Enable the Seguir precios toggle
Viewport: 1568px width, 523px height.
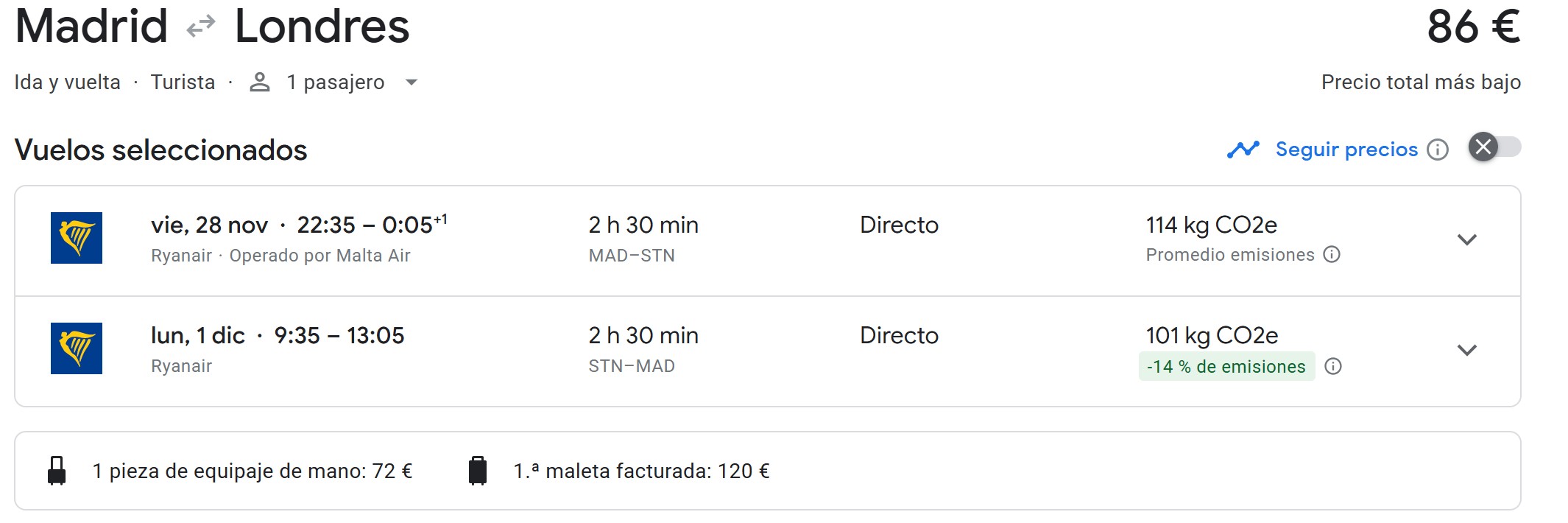tap(1494, 147)
